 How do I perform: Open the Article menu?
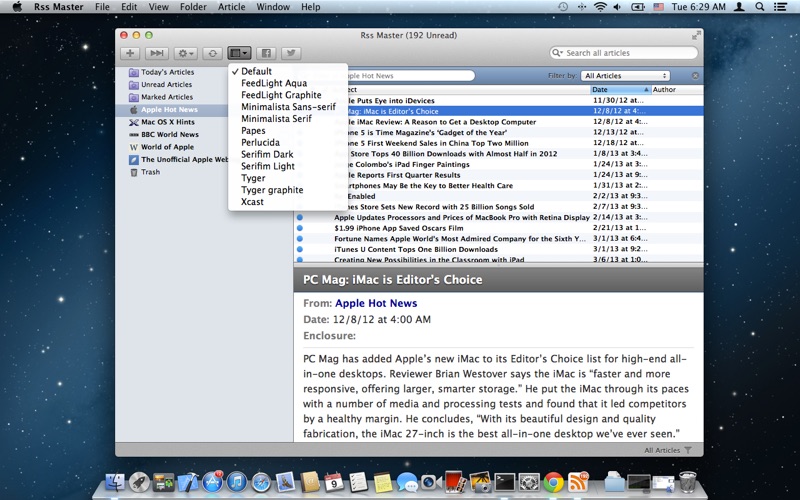click(231, 7)
